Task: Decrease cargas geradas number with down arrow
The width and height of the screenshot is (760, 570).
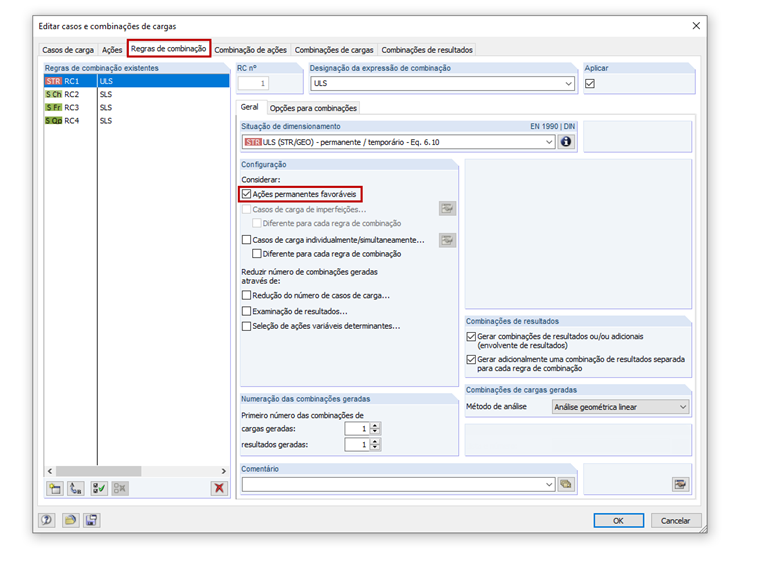Action: (375, 431)
